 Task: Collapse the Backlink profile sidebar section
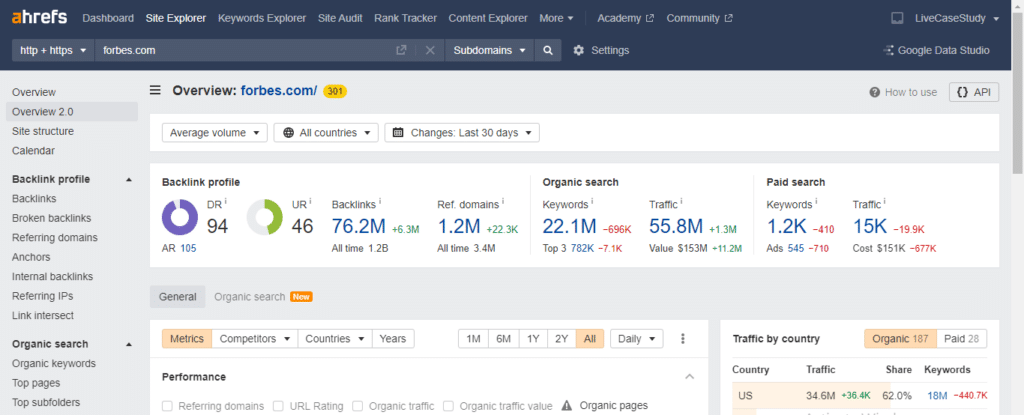[129, 180]
